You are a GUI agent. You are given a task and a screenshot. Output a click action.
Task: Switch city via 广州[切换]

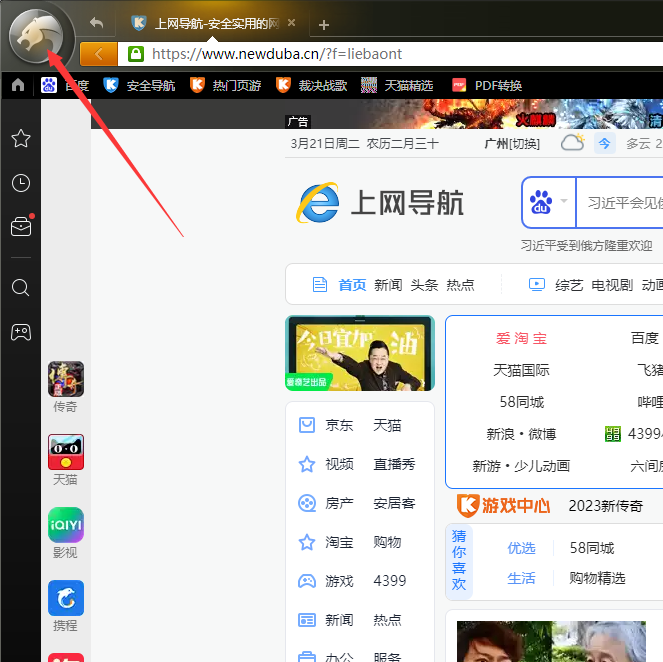[512, 144]
